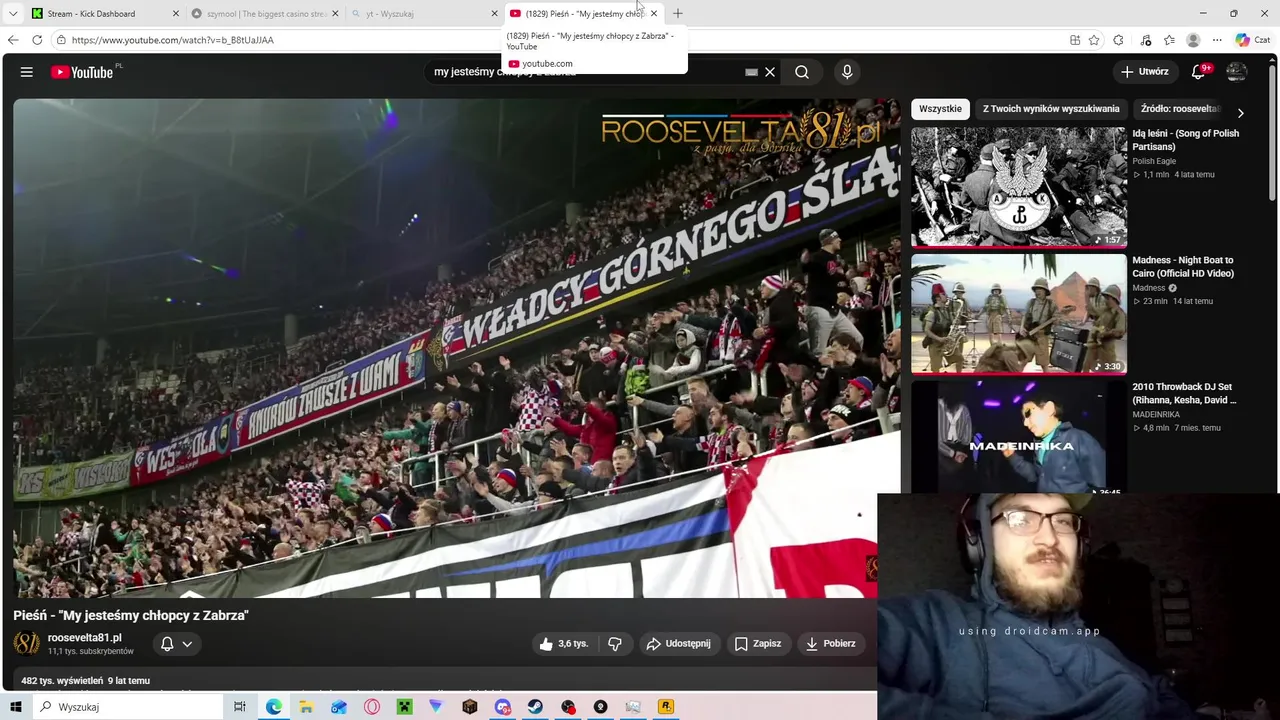
Task: Go to the YouTube home logo
Action: pyautogui.click(x=82, y=72)
